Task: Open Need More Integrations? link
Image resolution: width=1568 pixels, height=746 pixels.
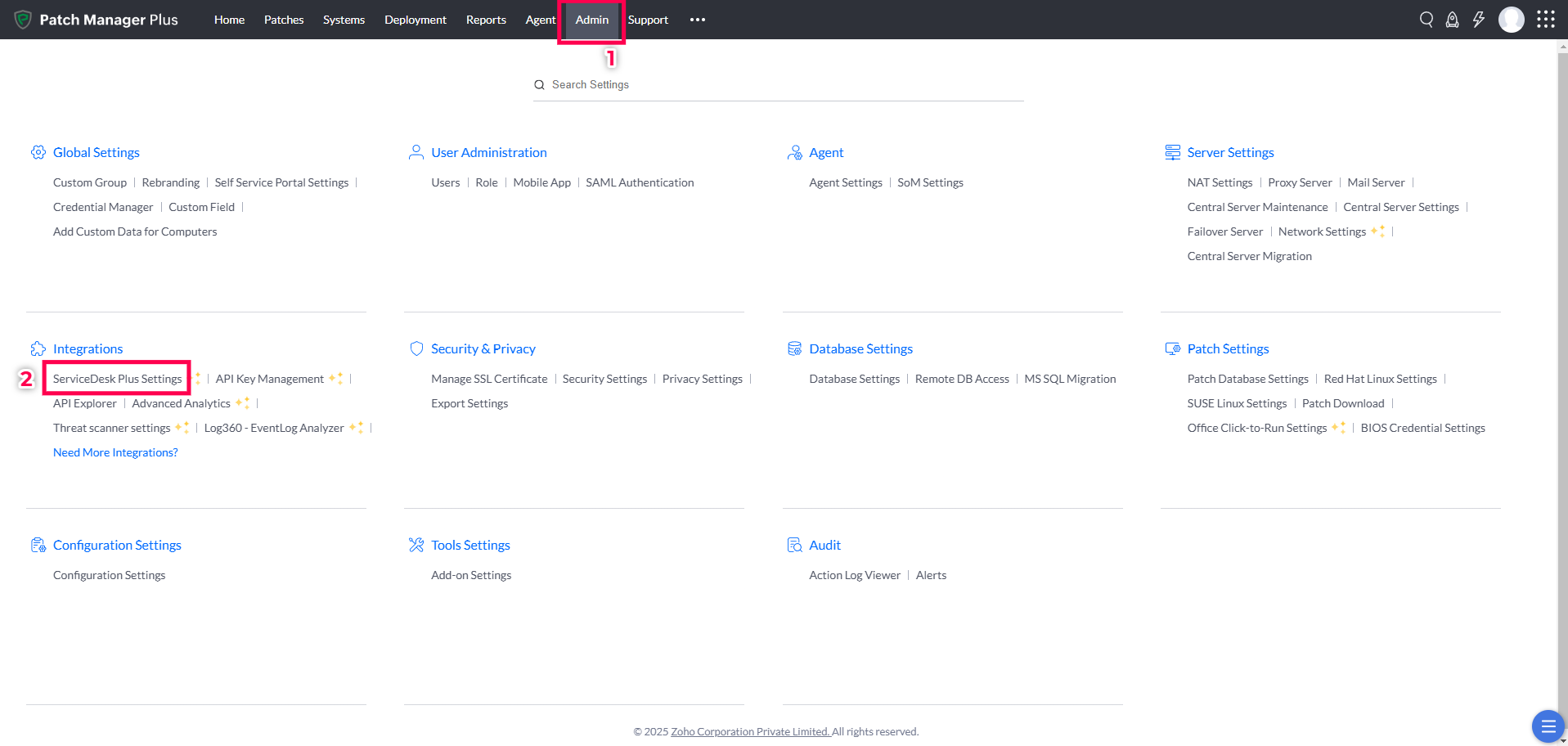Action: click(115, 452)
